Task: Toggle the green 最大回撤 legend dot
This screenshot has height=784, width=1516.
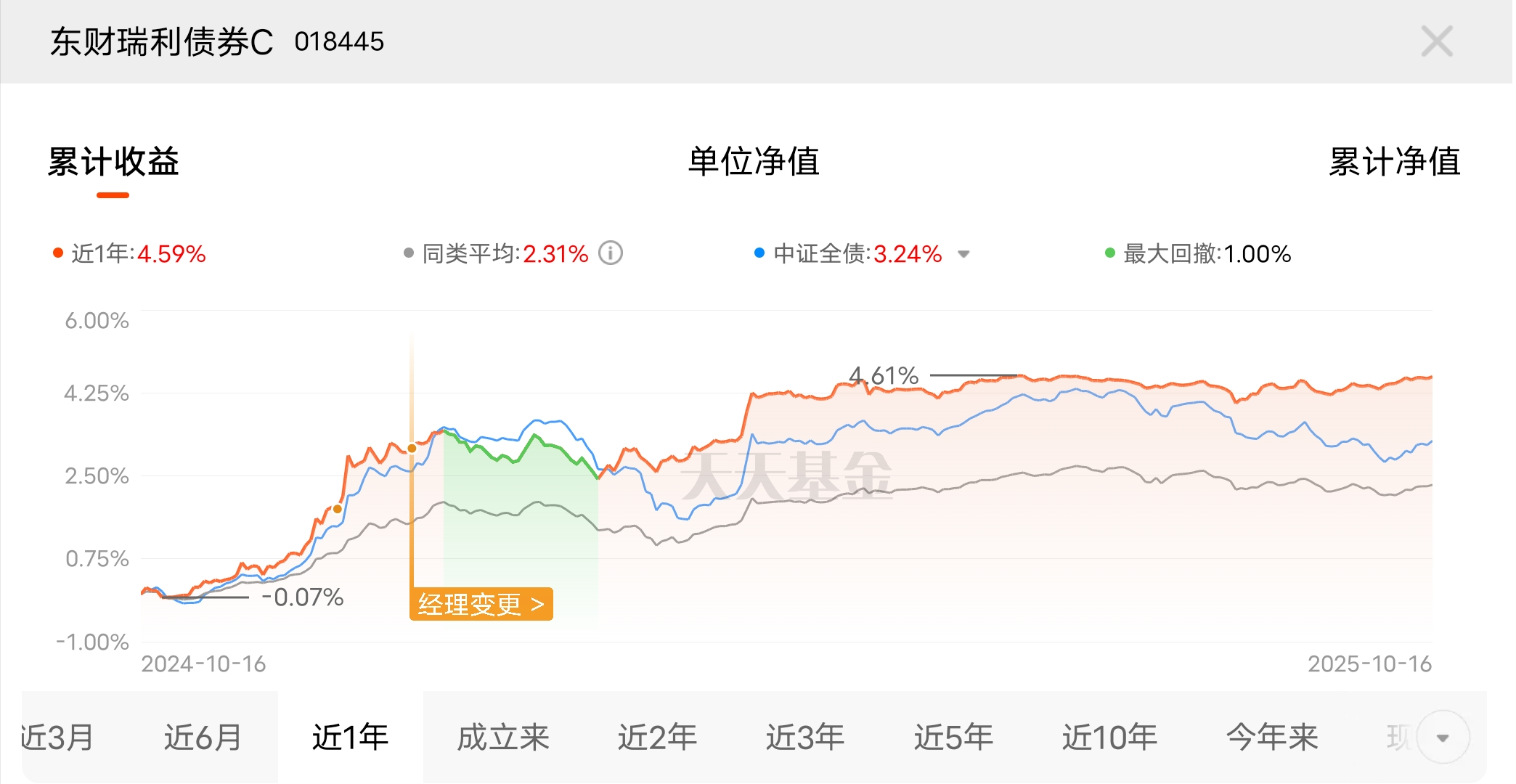Action: coord(1109,253)
